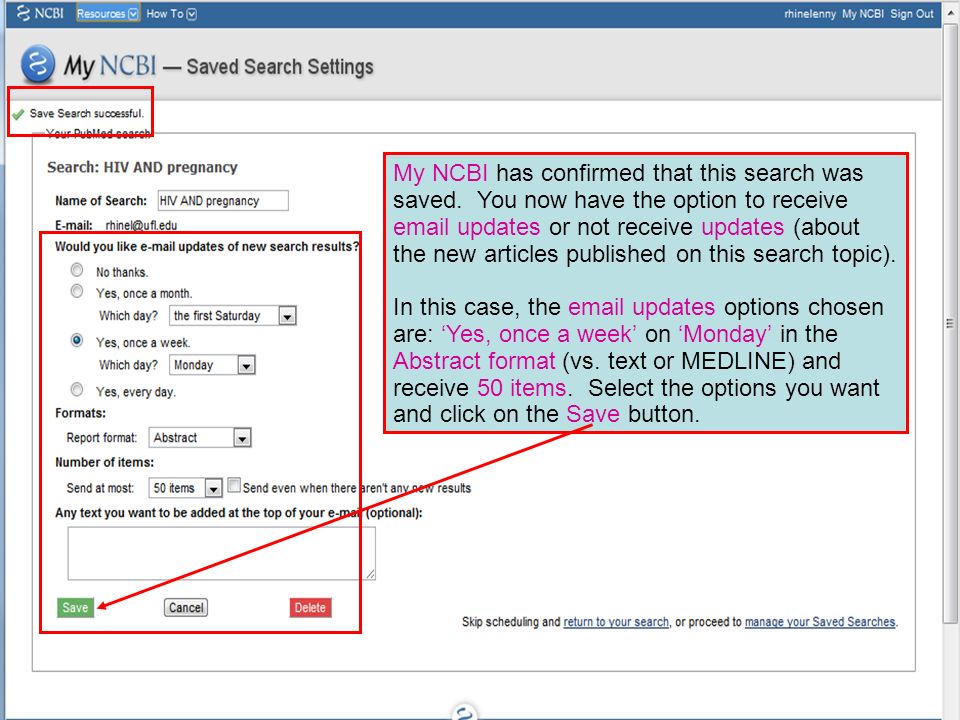
Task: Open manage your Saved Searches link
Action: point(820,622)
